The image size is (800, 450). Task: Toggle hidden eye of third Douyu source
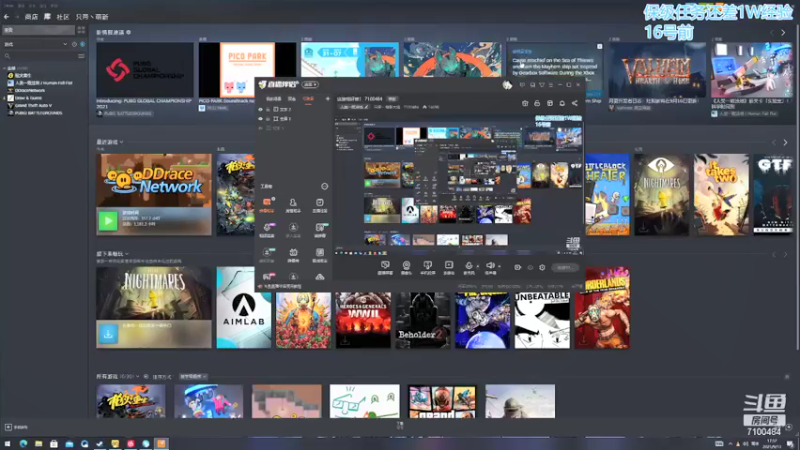pyautogui.click(x=260, y=128)
